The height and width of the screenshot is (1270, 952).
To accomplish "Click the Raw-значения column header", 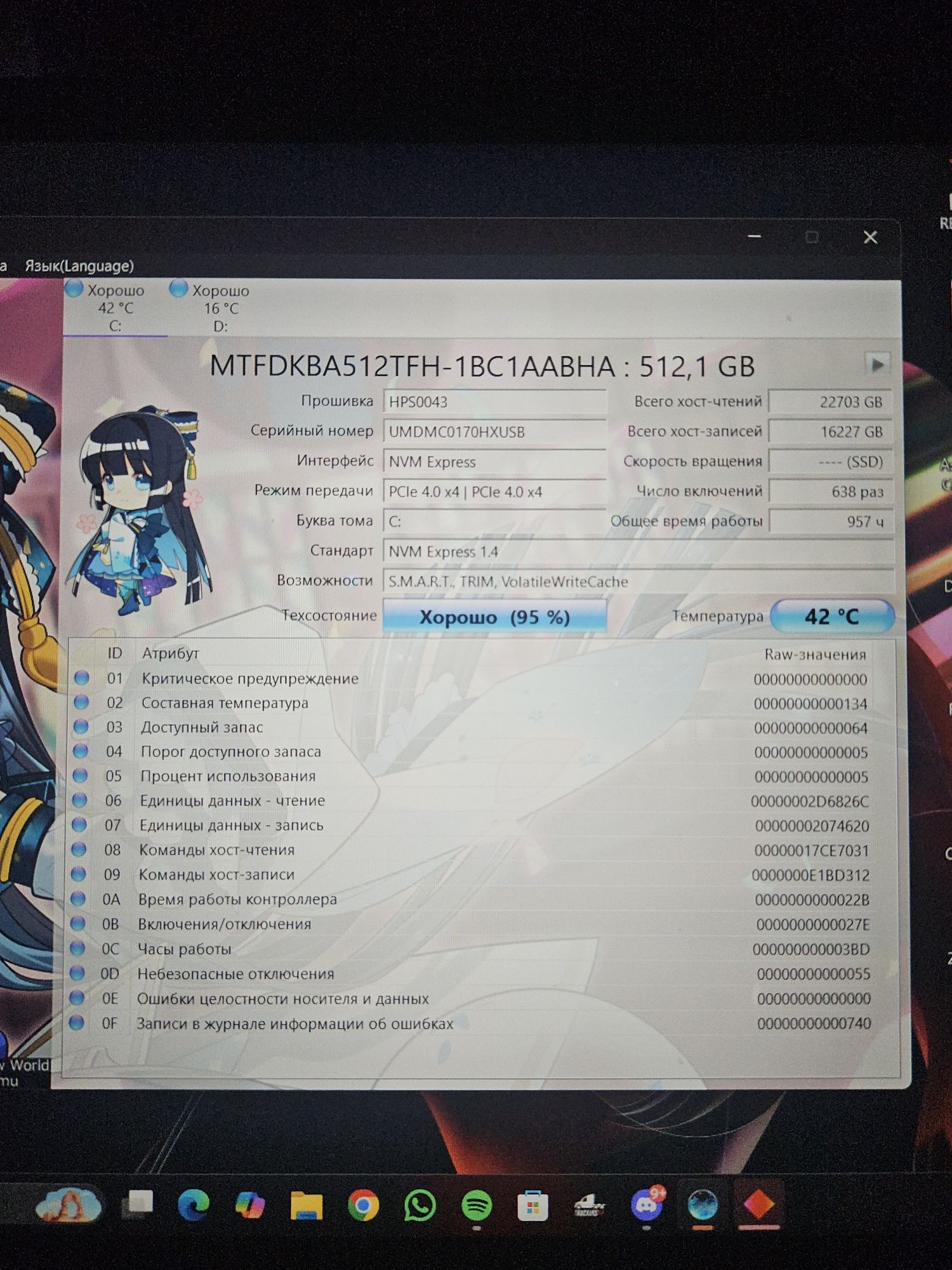I will [x=815, y=654].
